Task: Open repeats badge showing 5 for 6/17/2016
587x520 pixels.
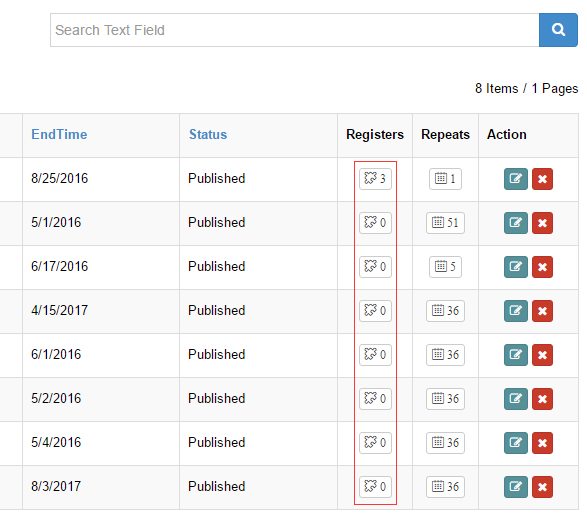Action: tap(445, 267)
